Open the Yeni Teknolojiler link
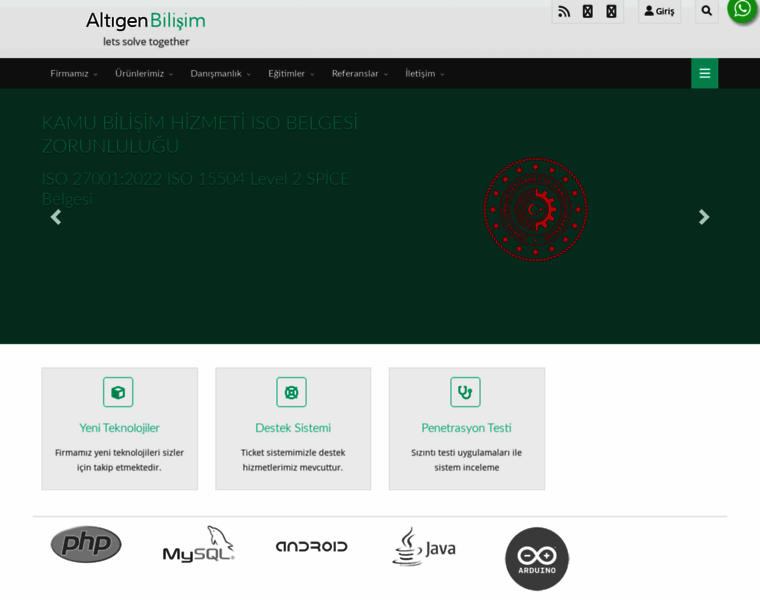Image resolution: width=760 pixels, height=600 pixels. pyautogui.click(x=119, y=428)
